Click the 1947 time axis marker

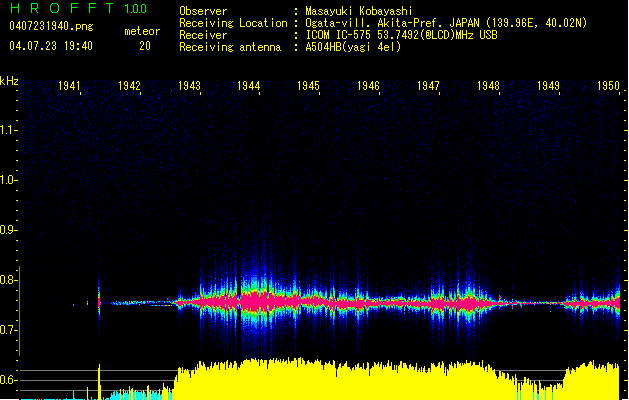pyautogui.click(x=428, y=86)
